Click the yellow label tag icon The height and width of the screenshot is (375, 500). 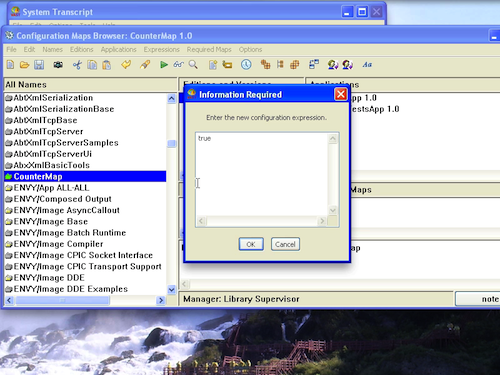tap(227, 64)
